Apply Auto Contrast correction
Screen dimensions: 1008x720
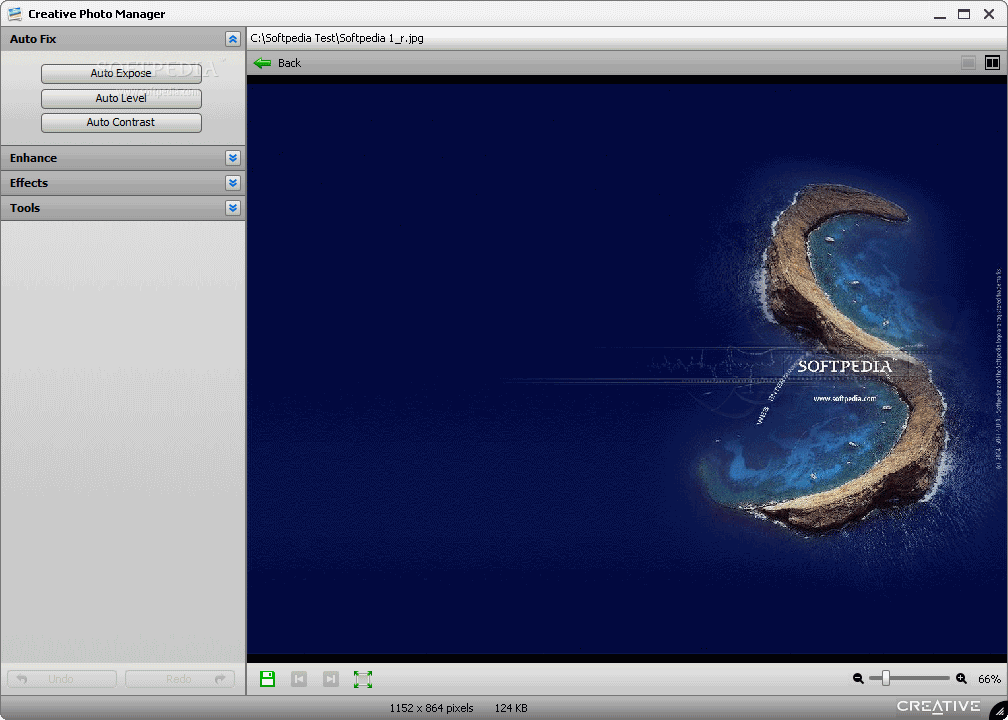click(x=122, y=122)
